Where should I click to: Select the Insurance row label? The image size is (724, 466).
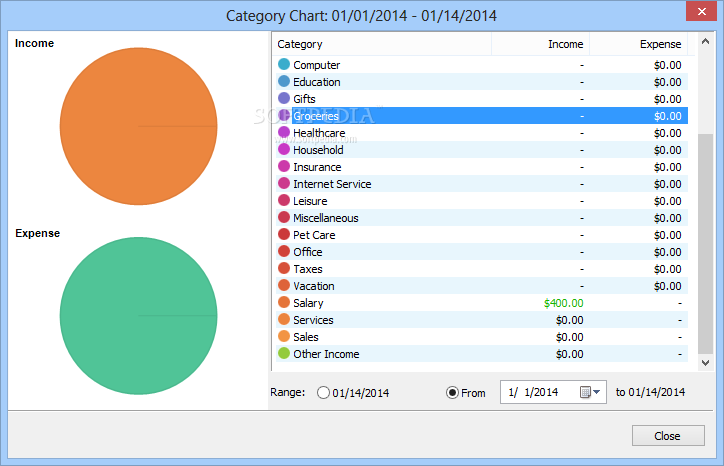click(317, 167)
